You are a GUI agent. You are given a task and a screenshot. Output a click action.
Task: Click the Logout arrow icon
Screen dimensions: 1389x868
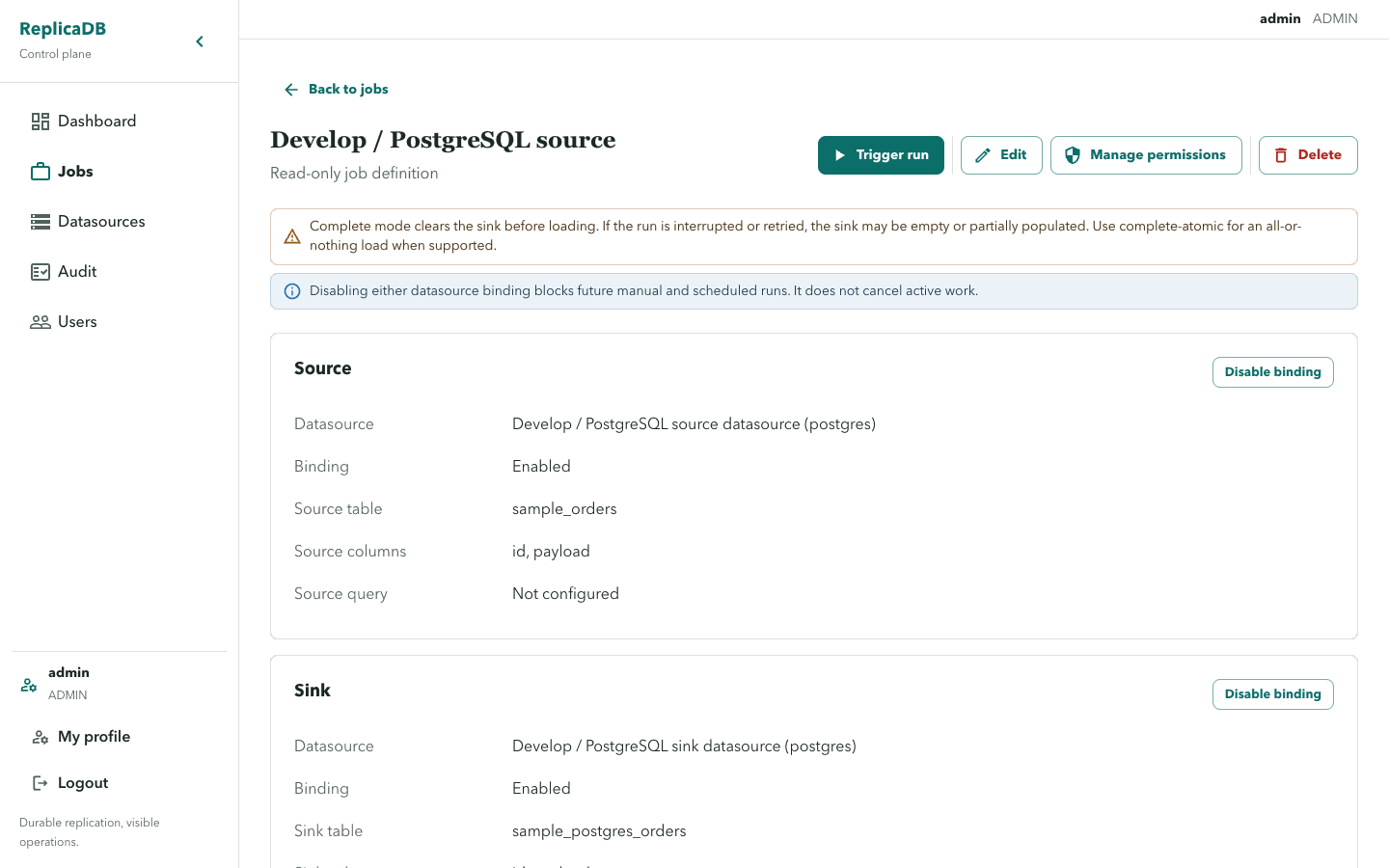click(x=41, y=783)
